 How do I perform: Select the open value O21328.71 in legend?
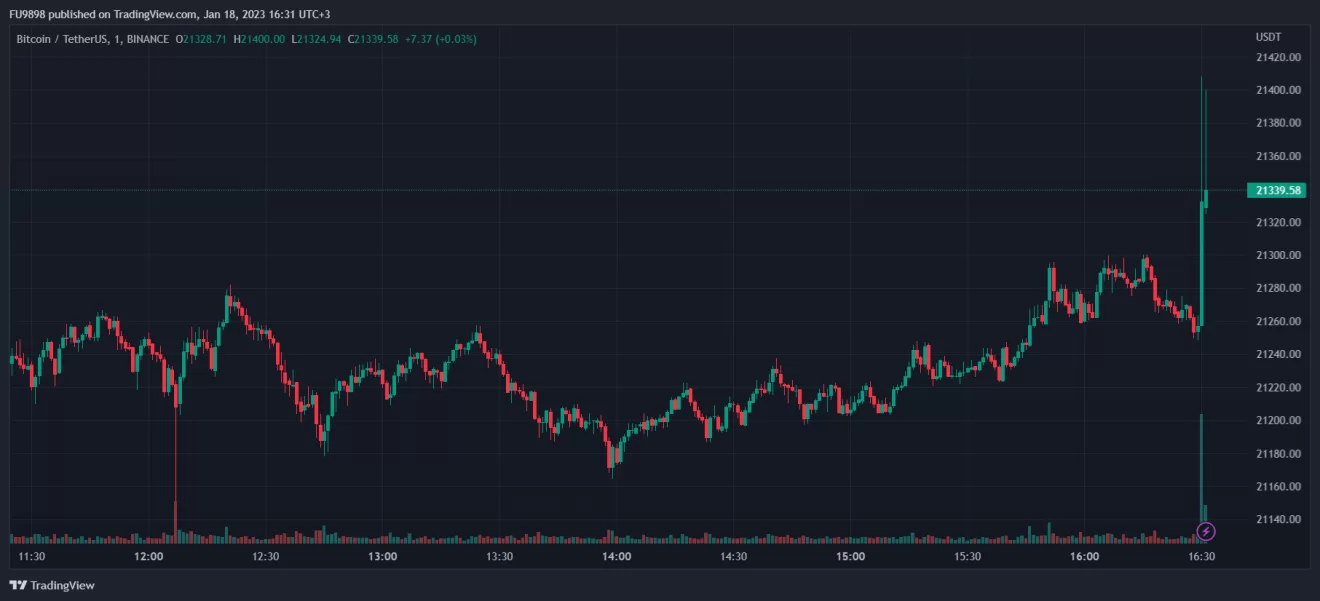202,39
